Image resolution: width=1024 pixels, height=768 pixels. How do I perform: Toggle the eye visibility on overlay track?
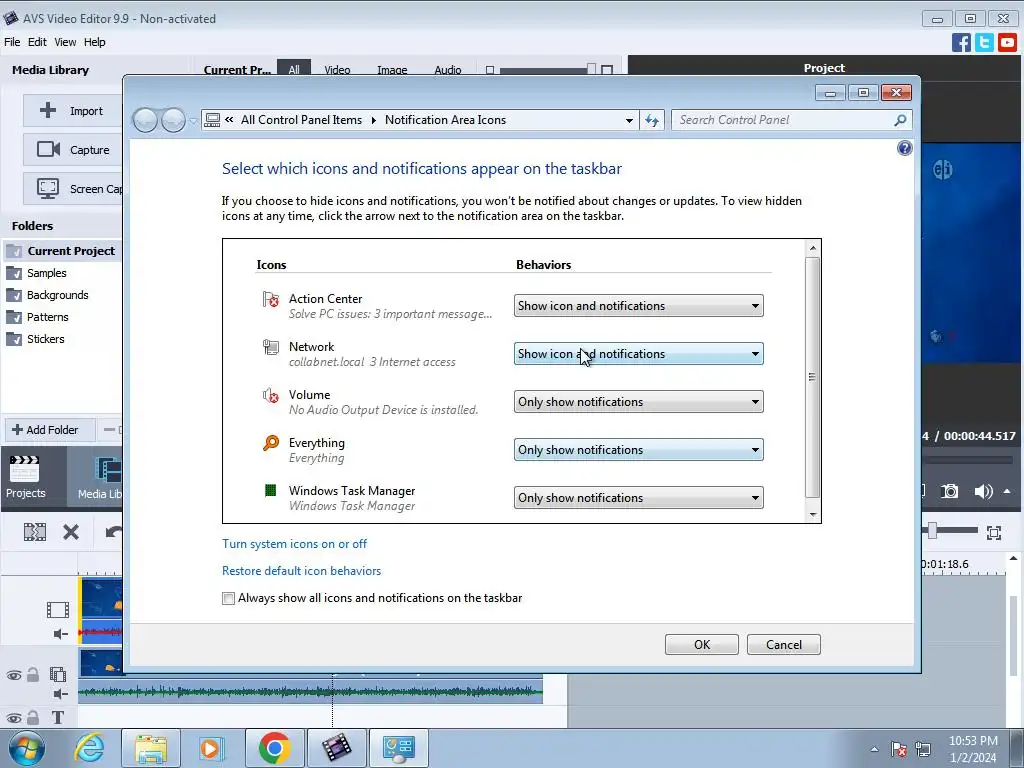point(14,675)
